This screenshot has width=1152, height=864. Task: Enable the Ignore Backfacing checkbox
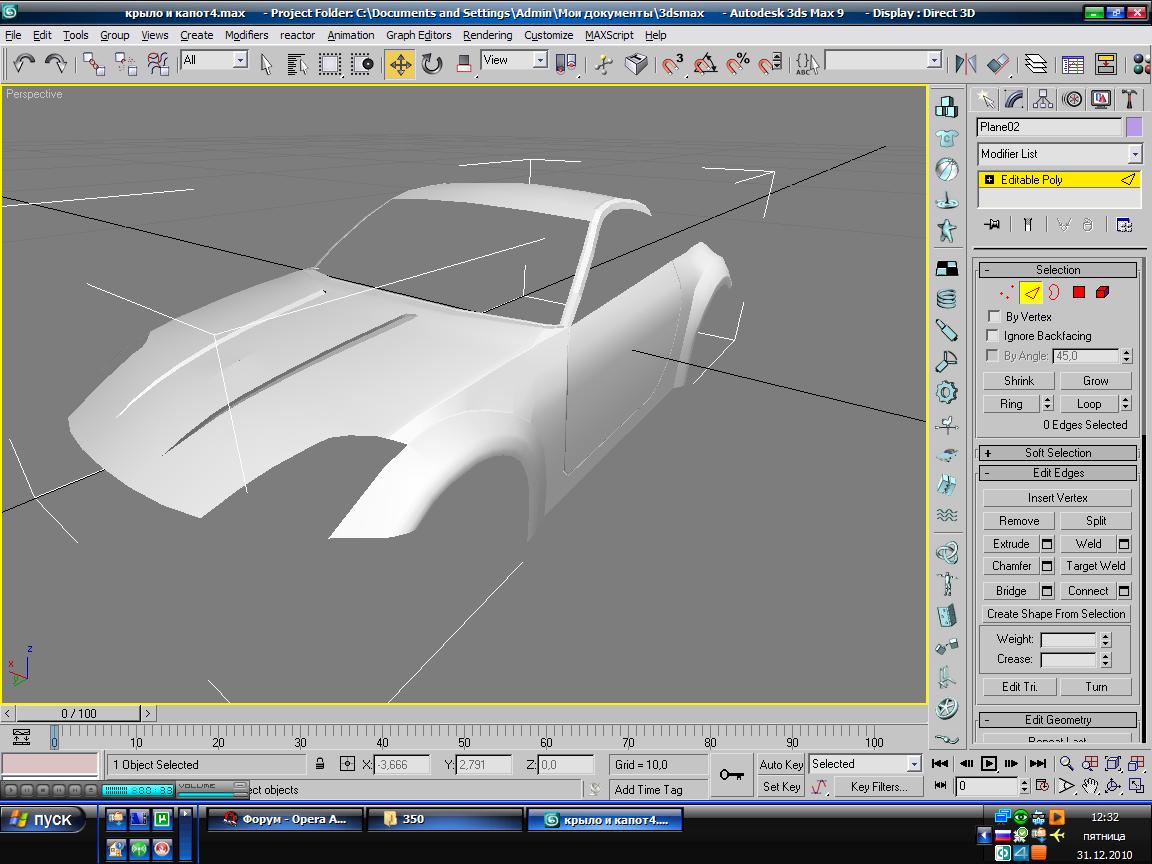pos(994,336)
